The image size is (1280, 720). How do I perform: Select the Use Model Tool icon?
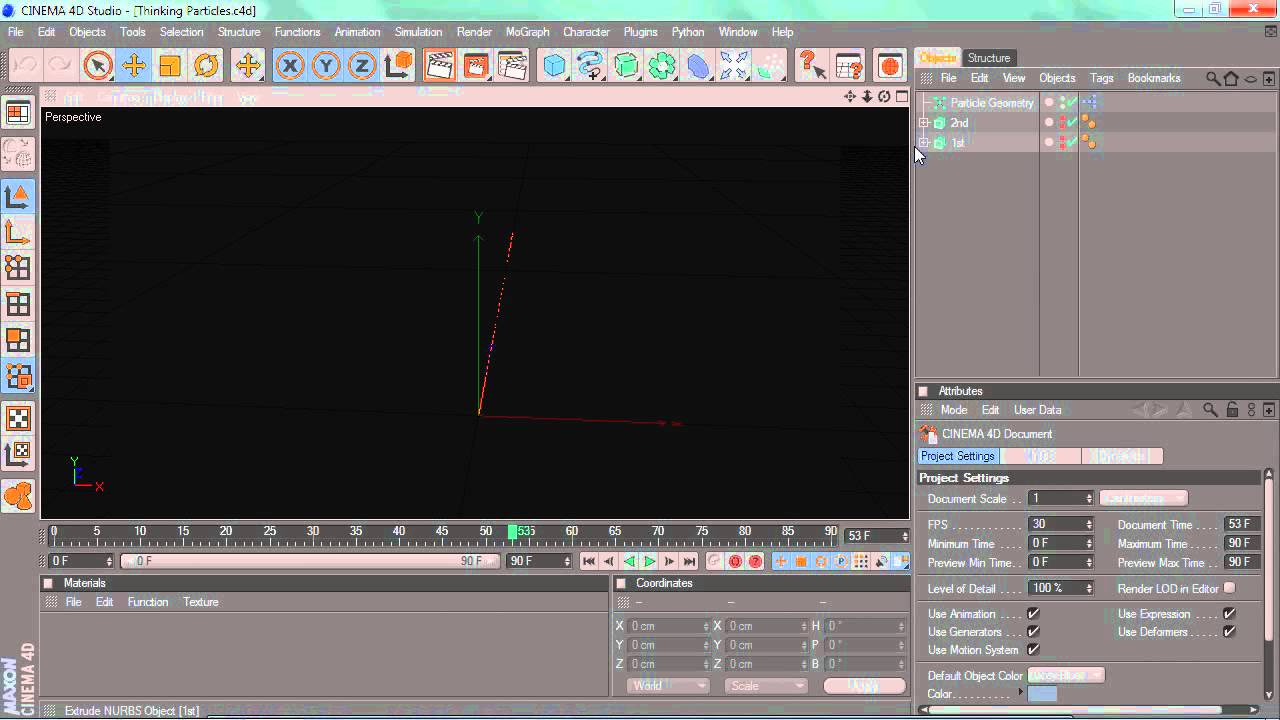(x=18, y=197)
